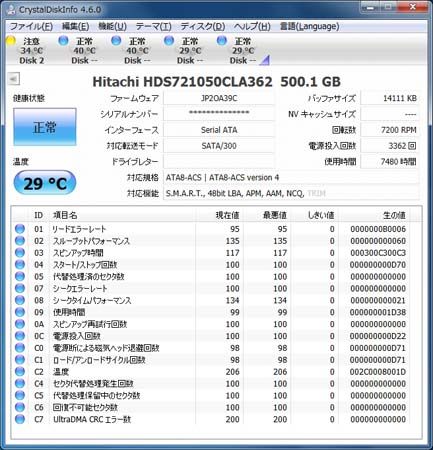Click the status orb for ID C6
Screen dimensions: 433x450
coord(20,407)
